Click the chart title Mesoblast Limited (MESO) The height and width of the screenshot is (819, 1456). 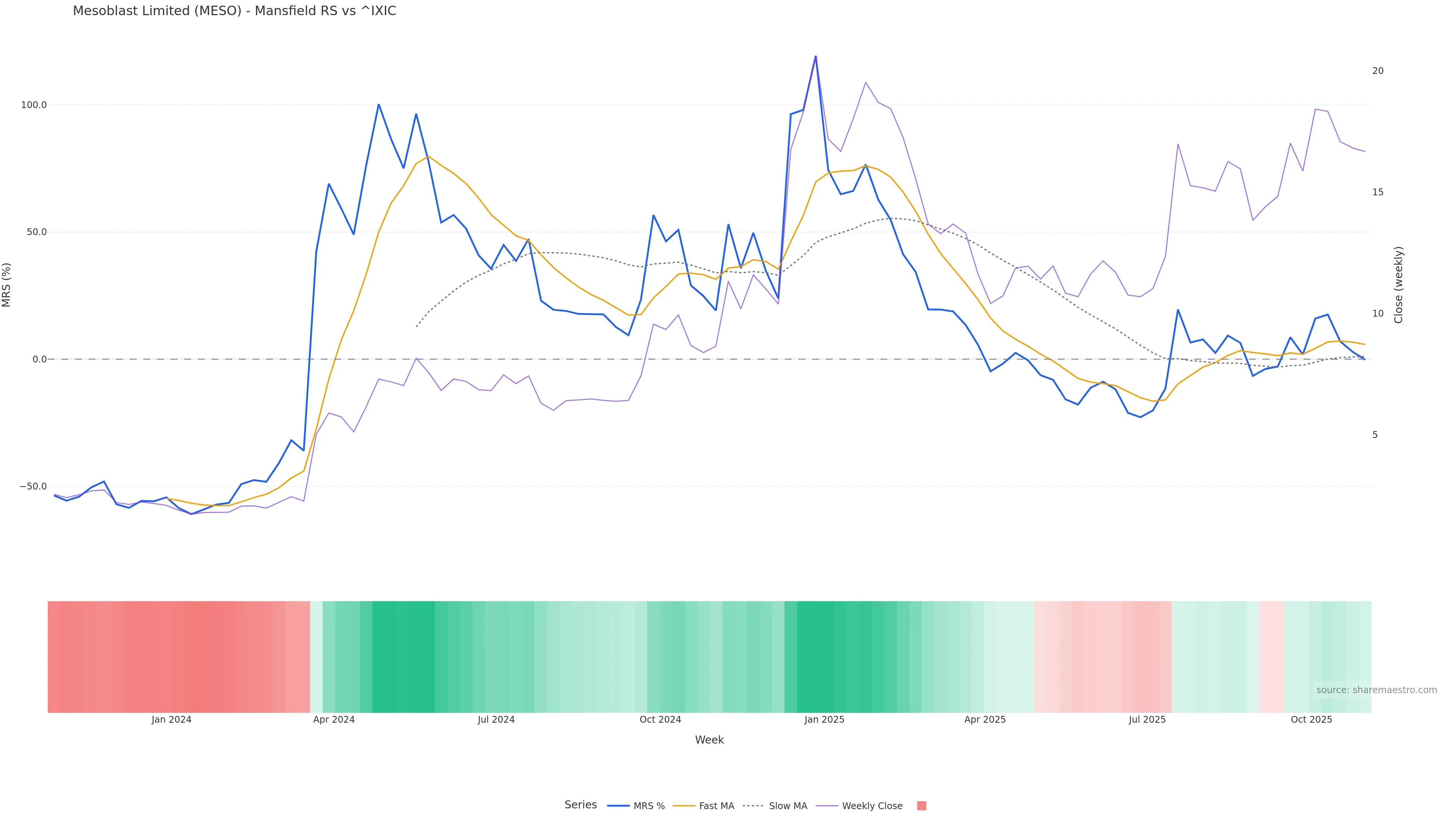234,11
